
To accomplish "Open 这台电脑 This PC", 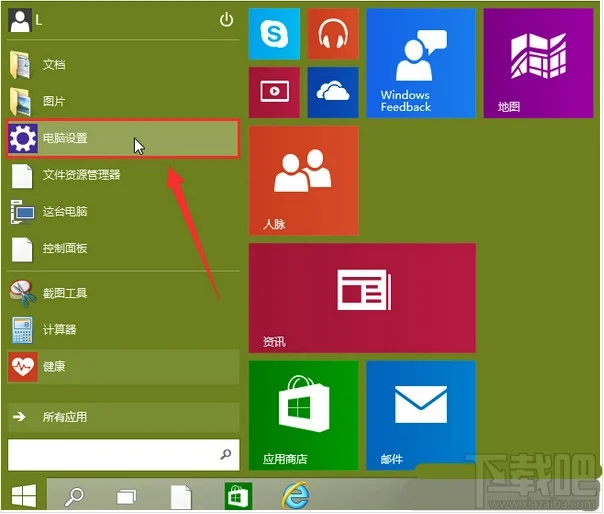I will point(123,212).
